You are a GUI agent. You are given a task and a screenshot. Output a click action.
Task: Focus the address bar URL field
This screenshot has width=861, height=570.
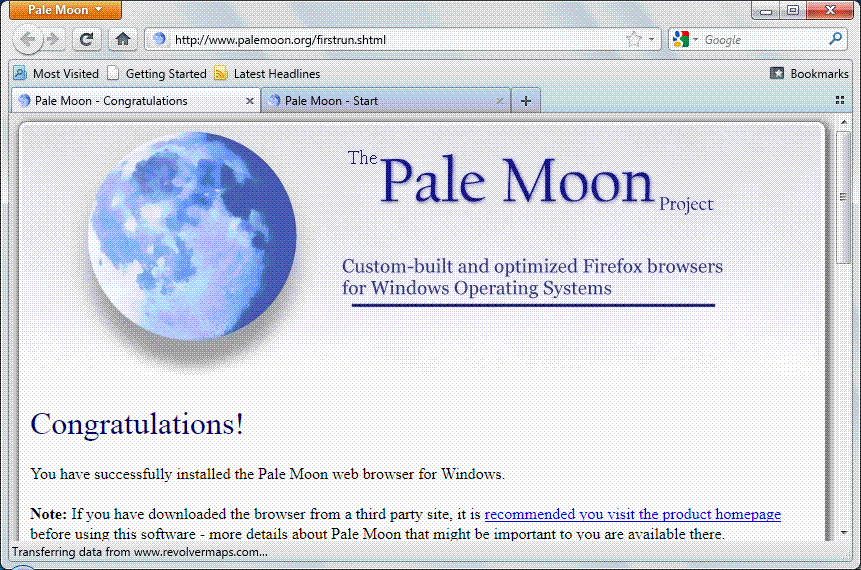point(390,40)
